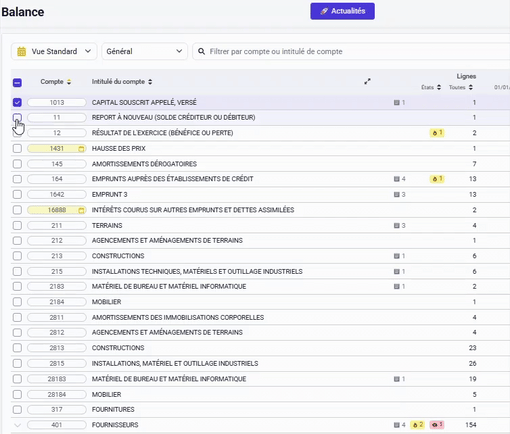The height and width of the screenshot is (434, 510).
Task: Click the calendar icon on account 16888
Action: click(x=81, y=210)
